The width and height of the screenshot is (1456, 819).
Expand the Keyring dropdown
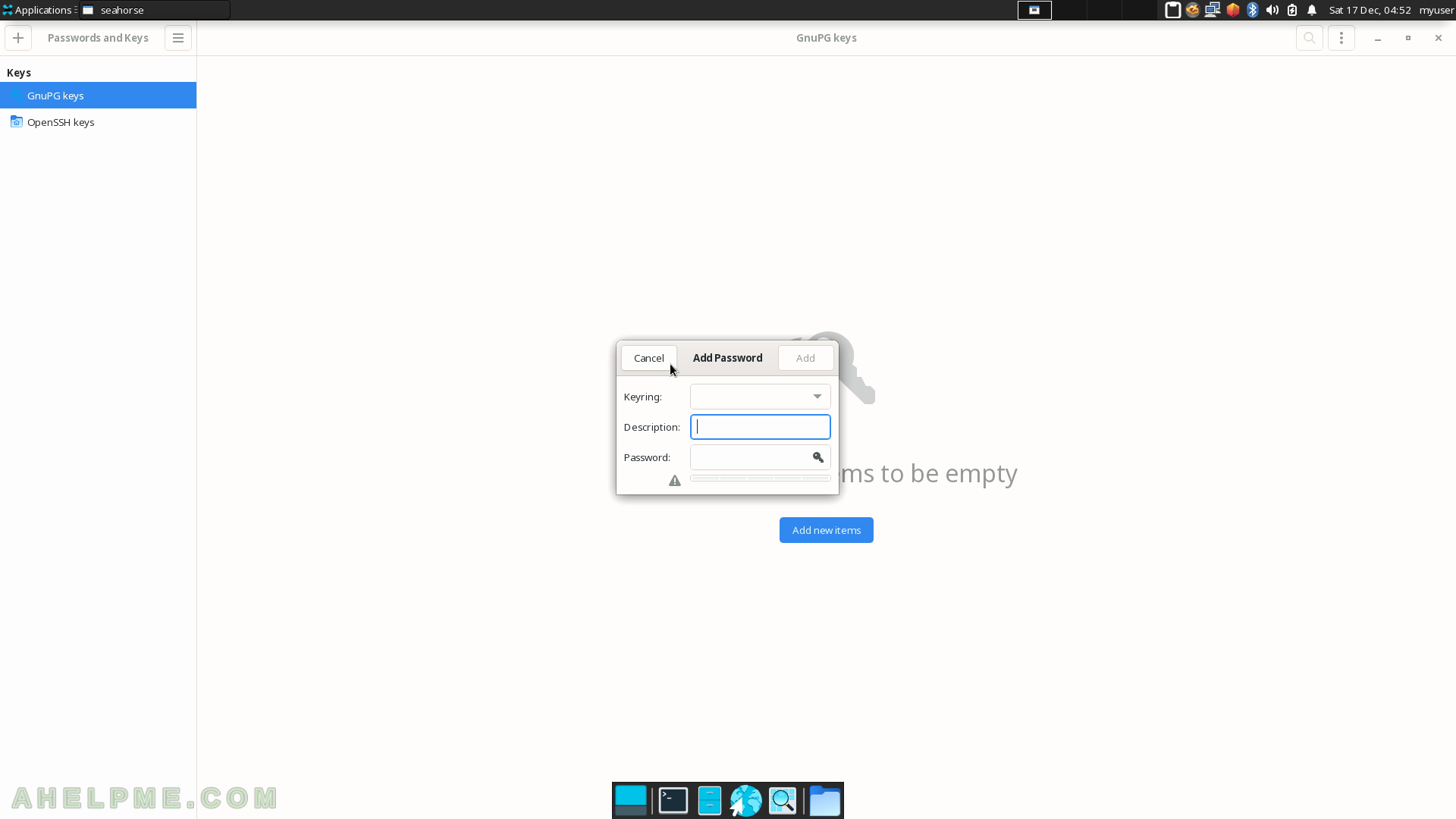pyautogui.click(x=761, y=397)
